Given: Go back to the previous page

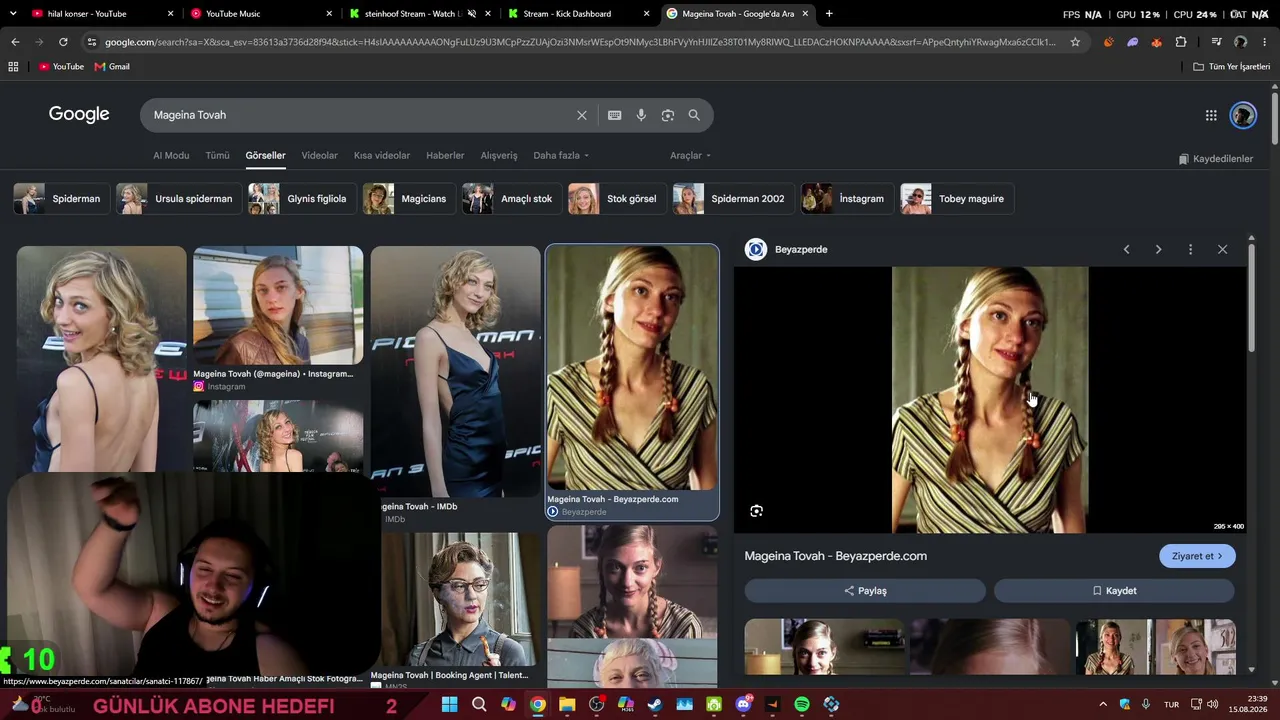Looking at the screenshot, I should click(x=15, y=42).
